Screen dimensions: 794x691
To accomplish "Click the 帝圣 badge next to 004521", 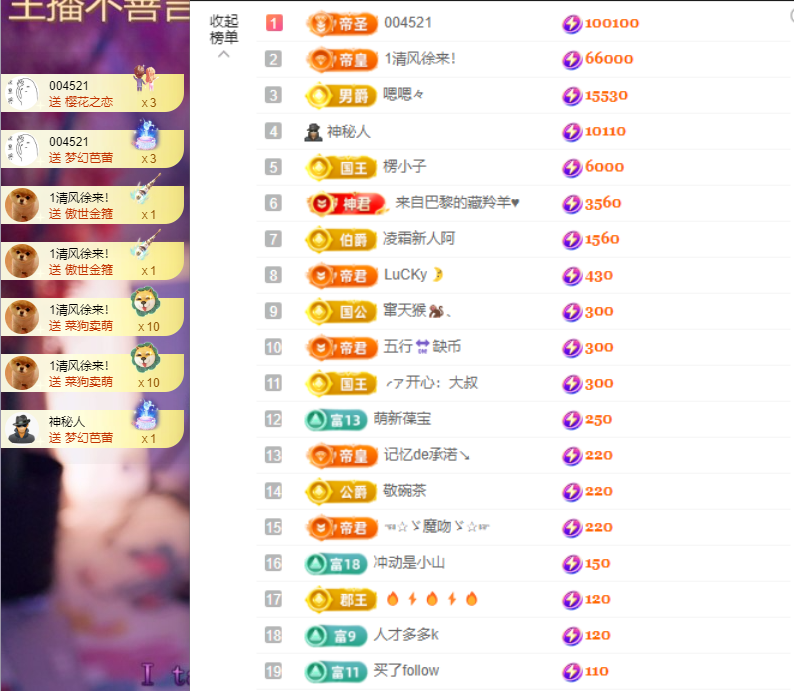I will click(342, 23).
